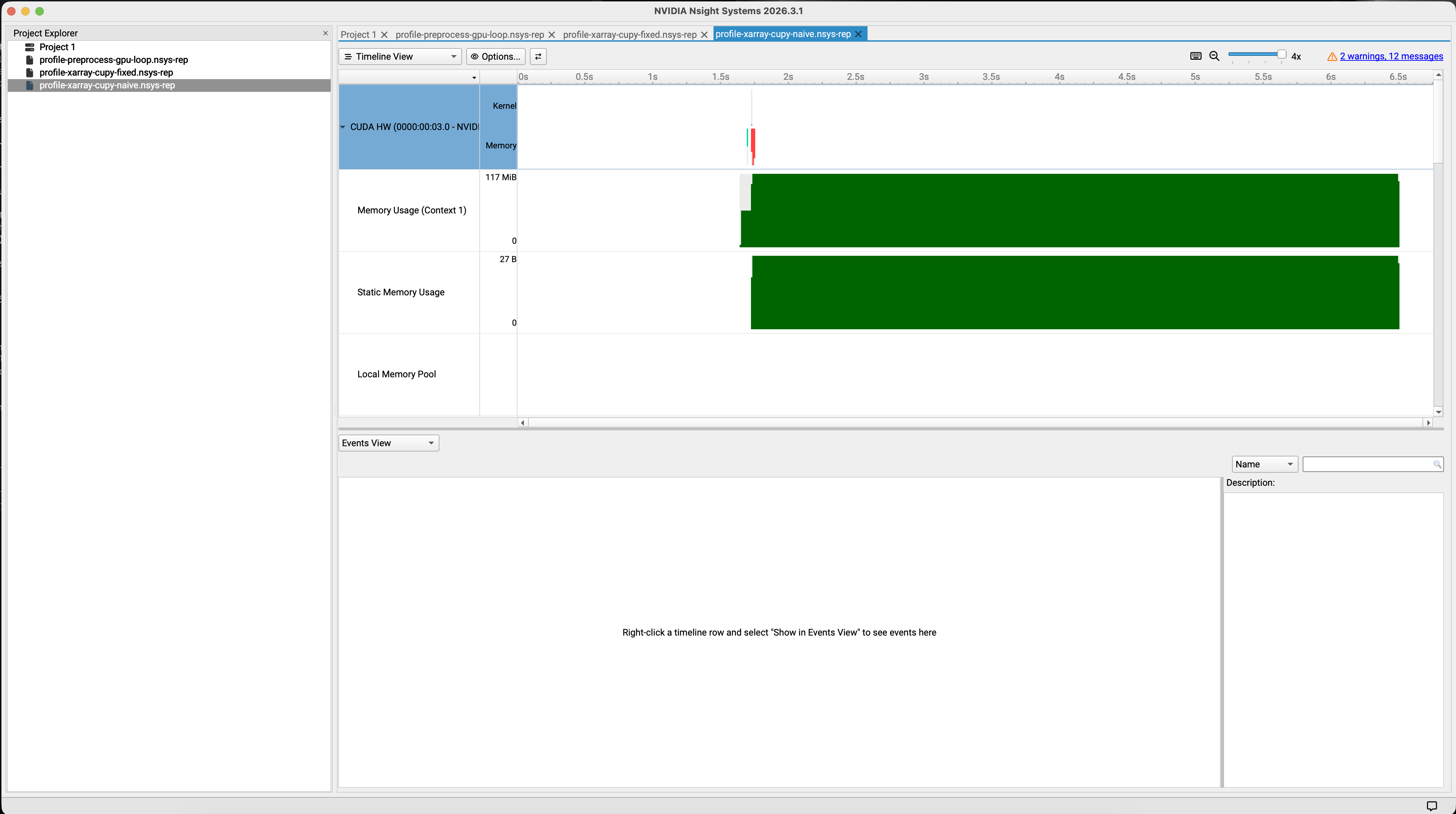This screenshot has width=1456, height=814.
Task: Click the file icon of profile-xarray-cupy-fixed report
Action: (x=29, y=72)
